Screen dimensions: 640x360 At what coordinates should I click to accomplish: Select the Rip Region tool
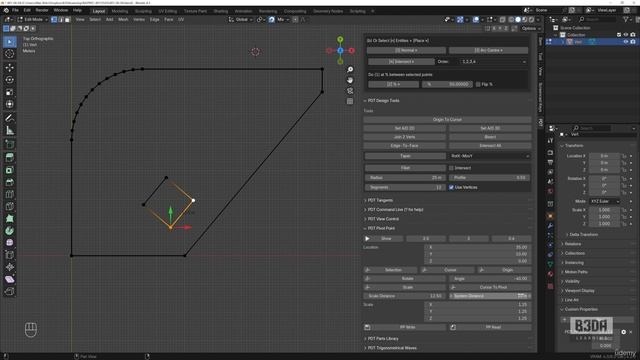pyautogui.click(x=9, y=291)
